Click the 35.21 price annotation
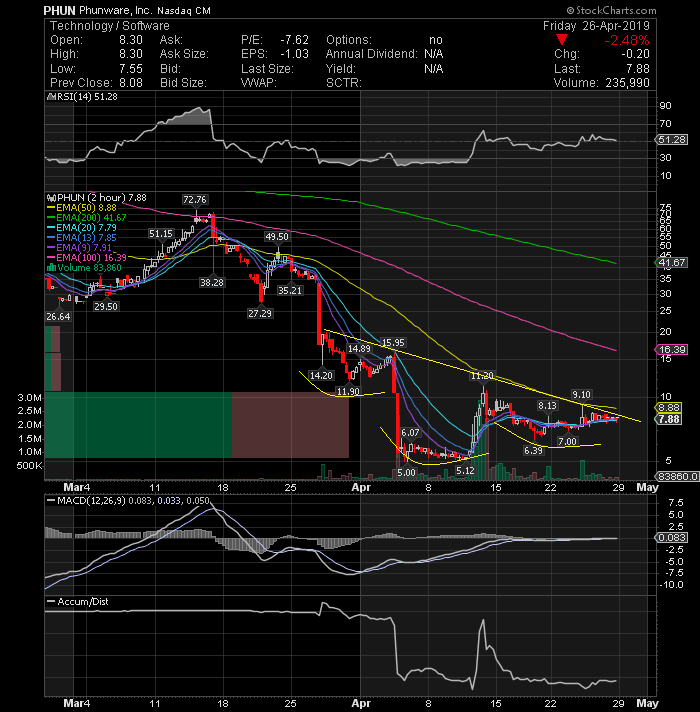Screen dimensions: 700x712 coord(290,291)
